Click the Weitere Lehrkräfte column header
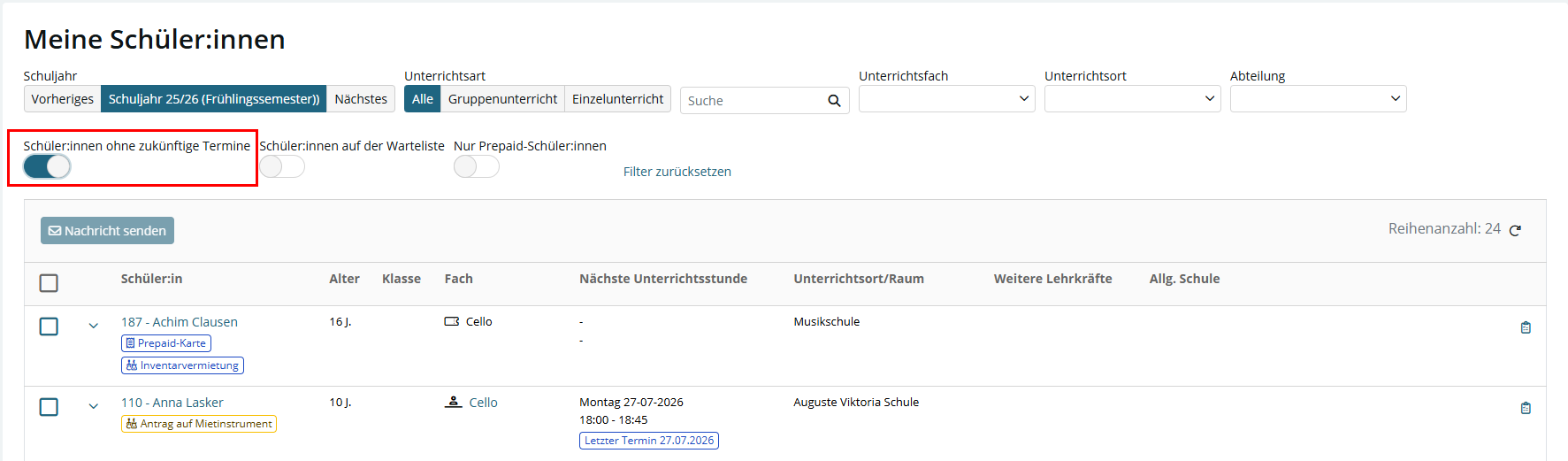The image size is (1568, 461). pos(1053,279)
